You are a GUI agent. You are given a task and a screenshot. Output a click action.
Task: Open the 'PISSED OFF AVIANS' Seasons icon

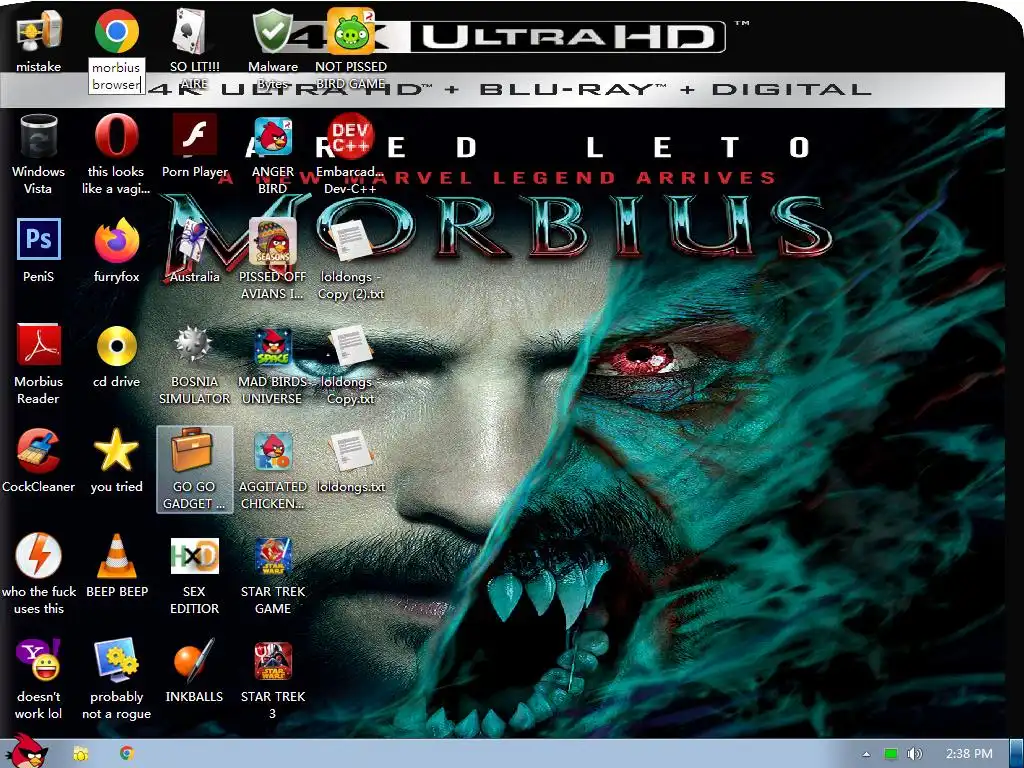point(272,240)
